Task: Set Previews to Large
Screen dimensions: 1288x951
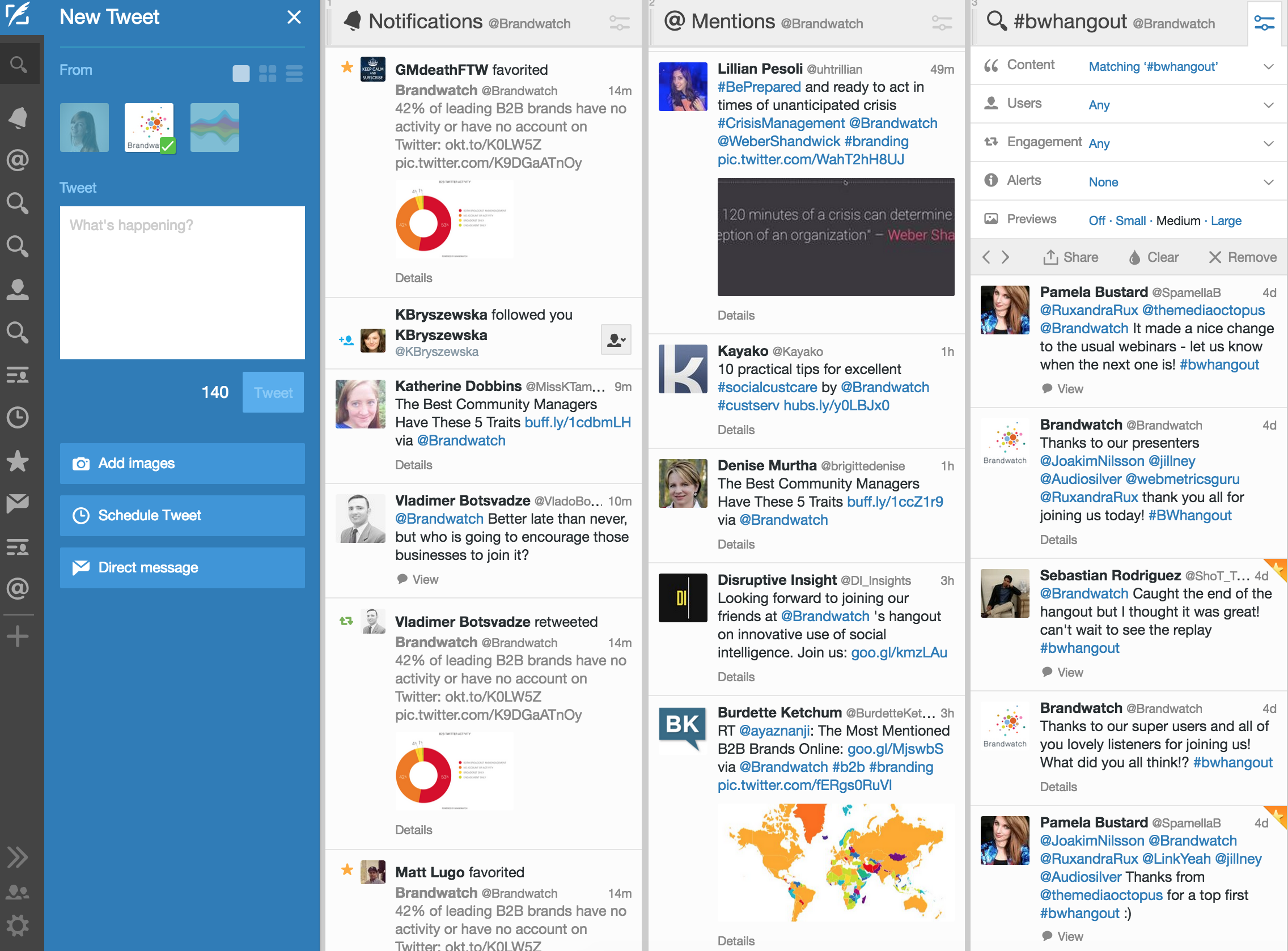Action: click(x=1226, y=220)
